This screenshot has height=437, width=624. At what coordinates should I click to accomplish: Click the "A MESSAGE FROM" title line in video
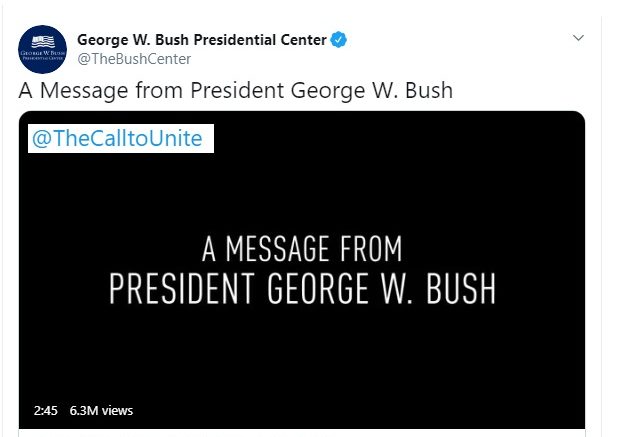point(302,247)
